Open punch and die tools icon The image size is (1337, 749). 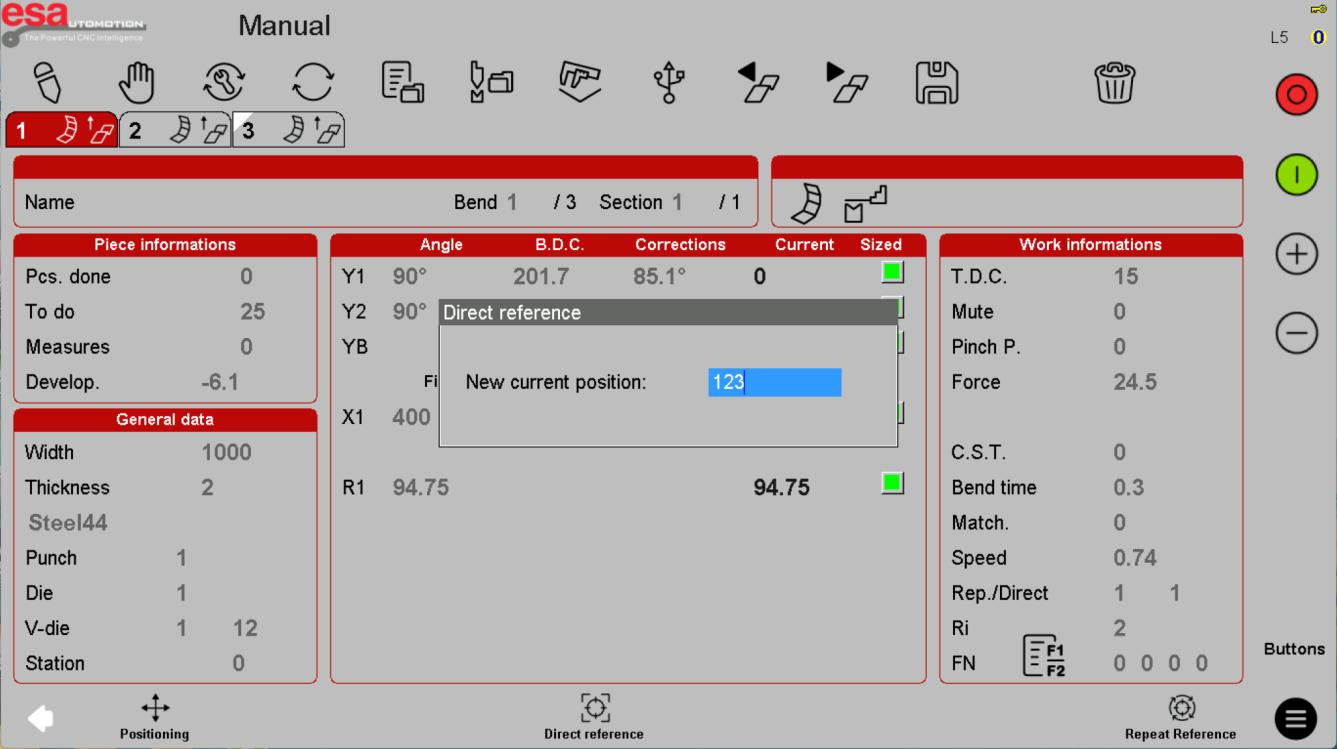pos(491,83)
